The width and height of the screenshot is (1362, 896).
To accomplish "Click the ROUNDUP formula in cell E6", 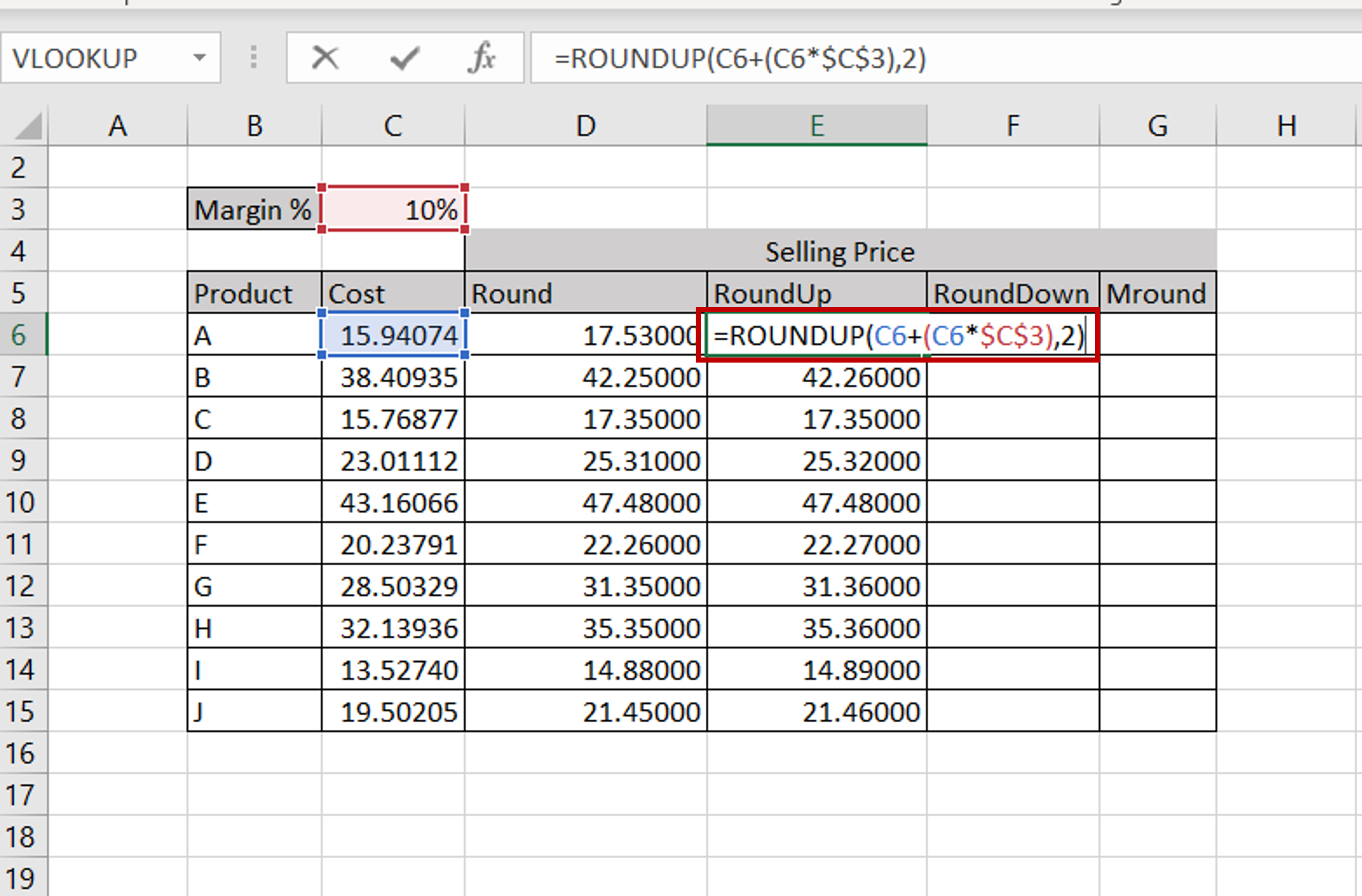I will pos(898,335).
